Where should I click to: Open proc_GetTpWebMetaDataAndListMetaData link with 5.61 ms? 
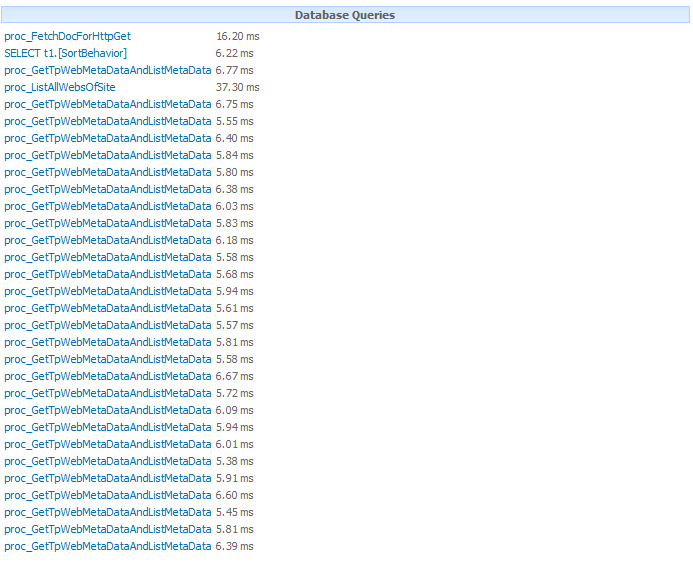tap(108, 308)
